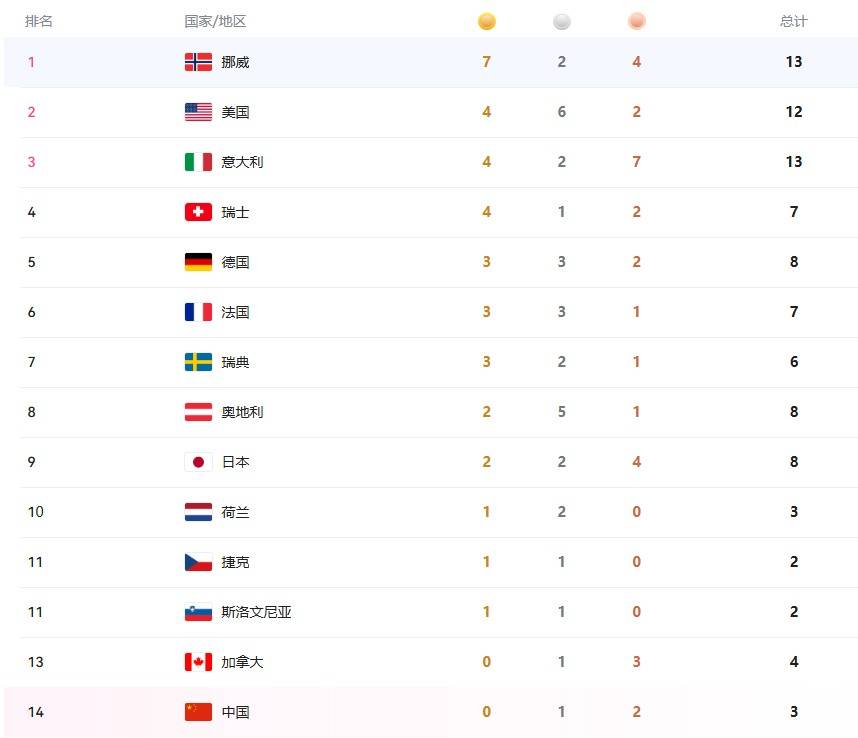Click the 荷兰 country name
858x738 pixels.
(235, 512)
